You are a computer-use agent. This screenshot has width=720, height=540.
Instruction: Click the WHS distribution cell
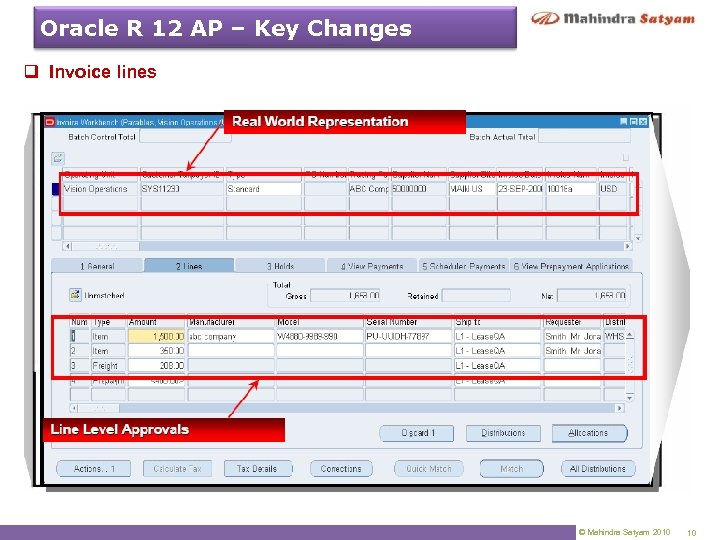(614, 336)
